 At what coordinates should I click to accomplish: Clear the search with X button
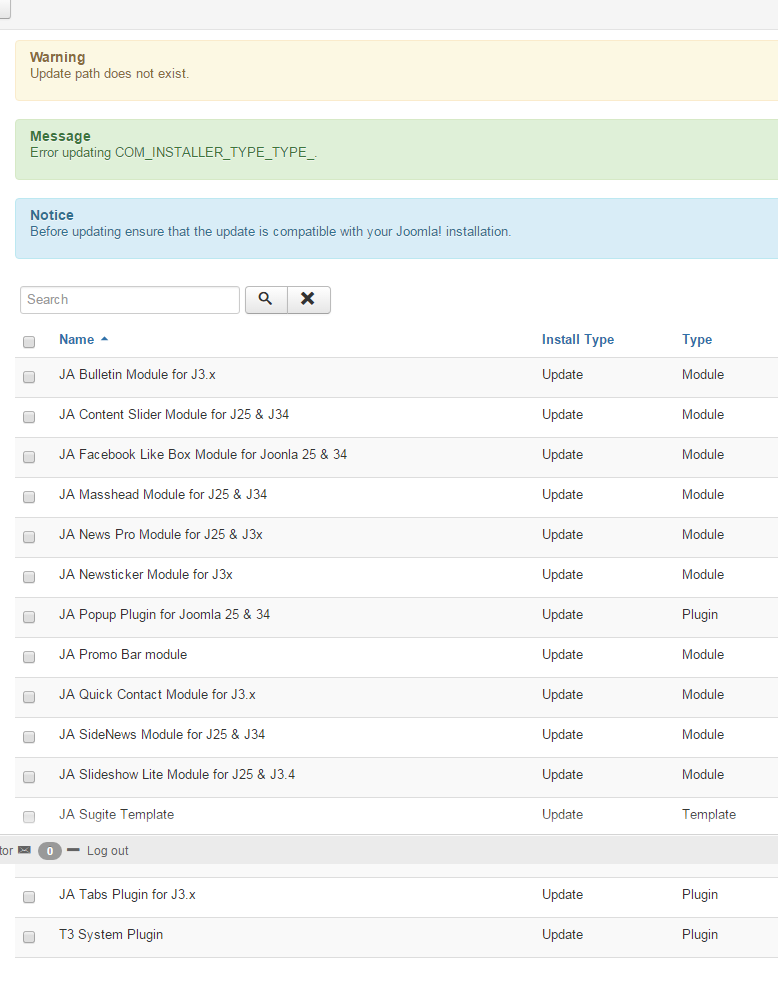click(309, 299)
